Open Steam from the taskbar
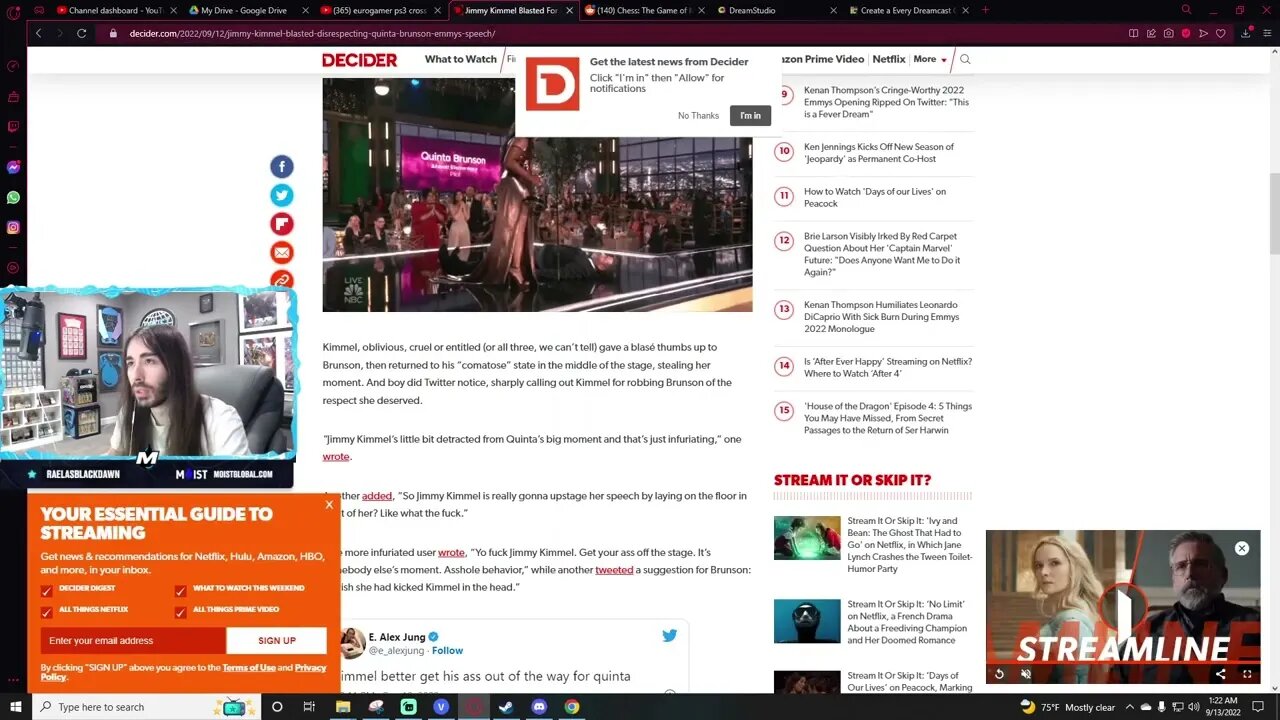Viewport: 1280px width, 720px height. [507, 707]
